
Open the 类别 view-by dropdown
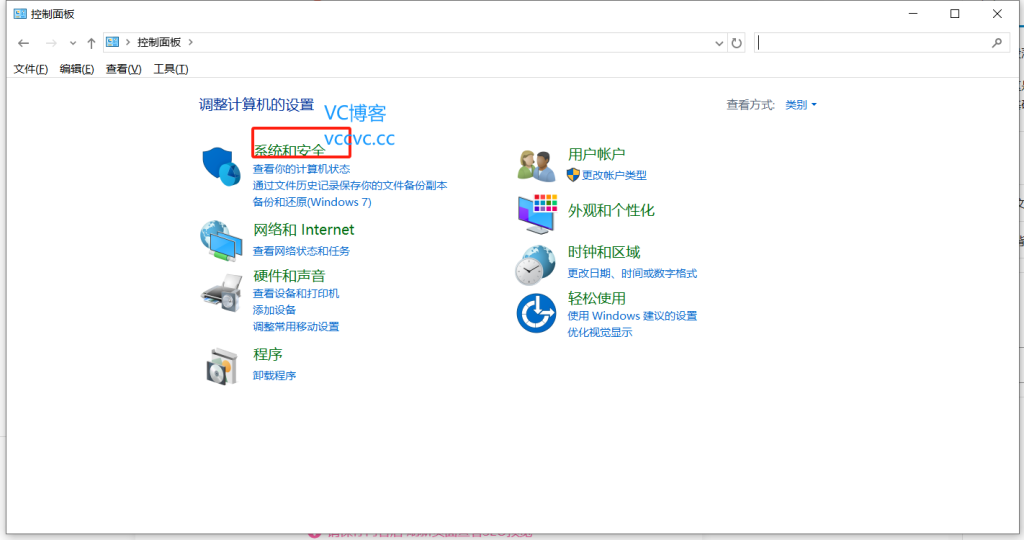801,104
